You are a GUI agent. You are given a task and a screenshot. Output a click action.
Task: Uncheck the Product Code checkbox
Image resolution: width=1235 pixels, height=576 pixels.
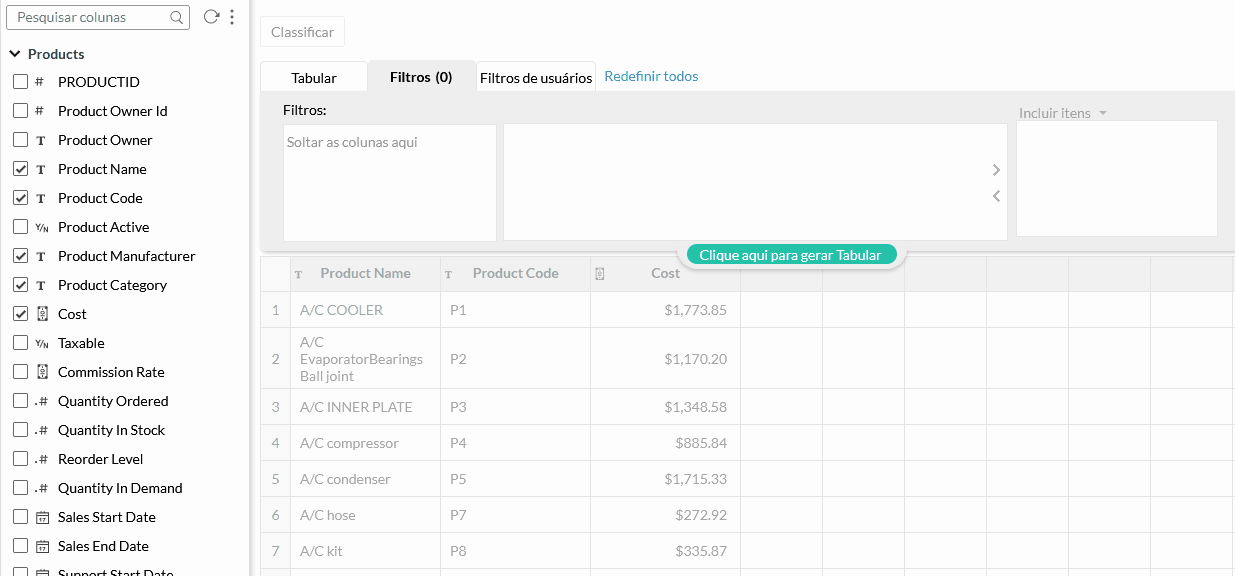coord(20,198)
